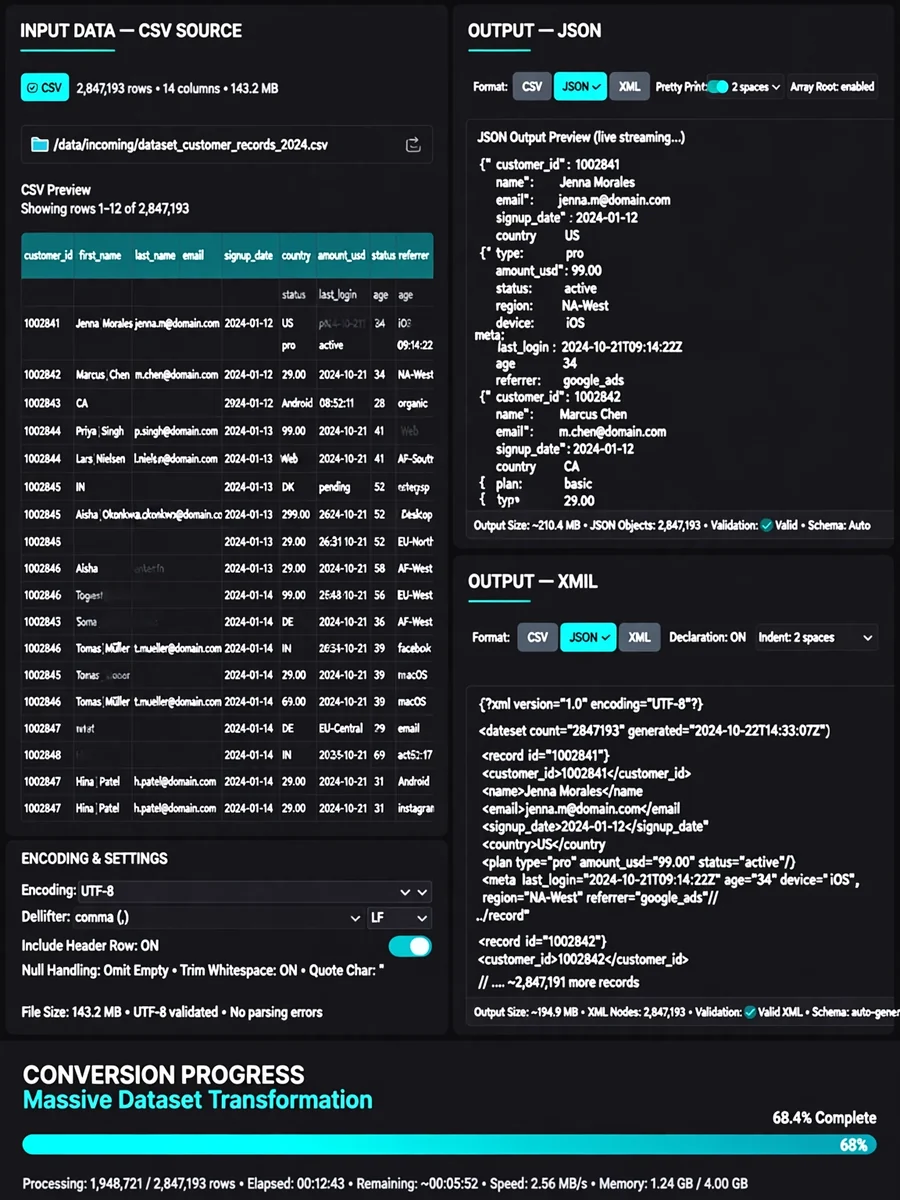The image size is (900, 1200).
Task: Click '68.4% Complete' label
Action: point(824,1118)
